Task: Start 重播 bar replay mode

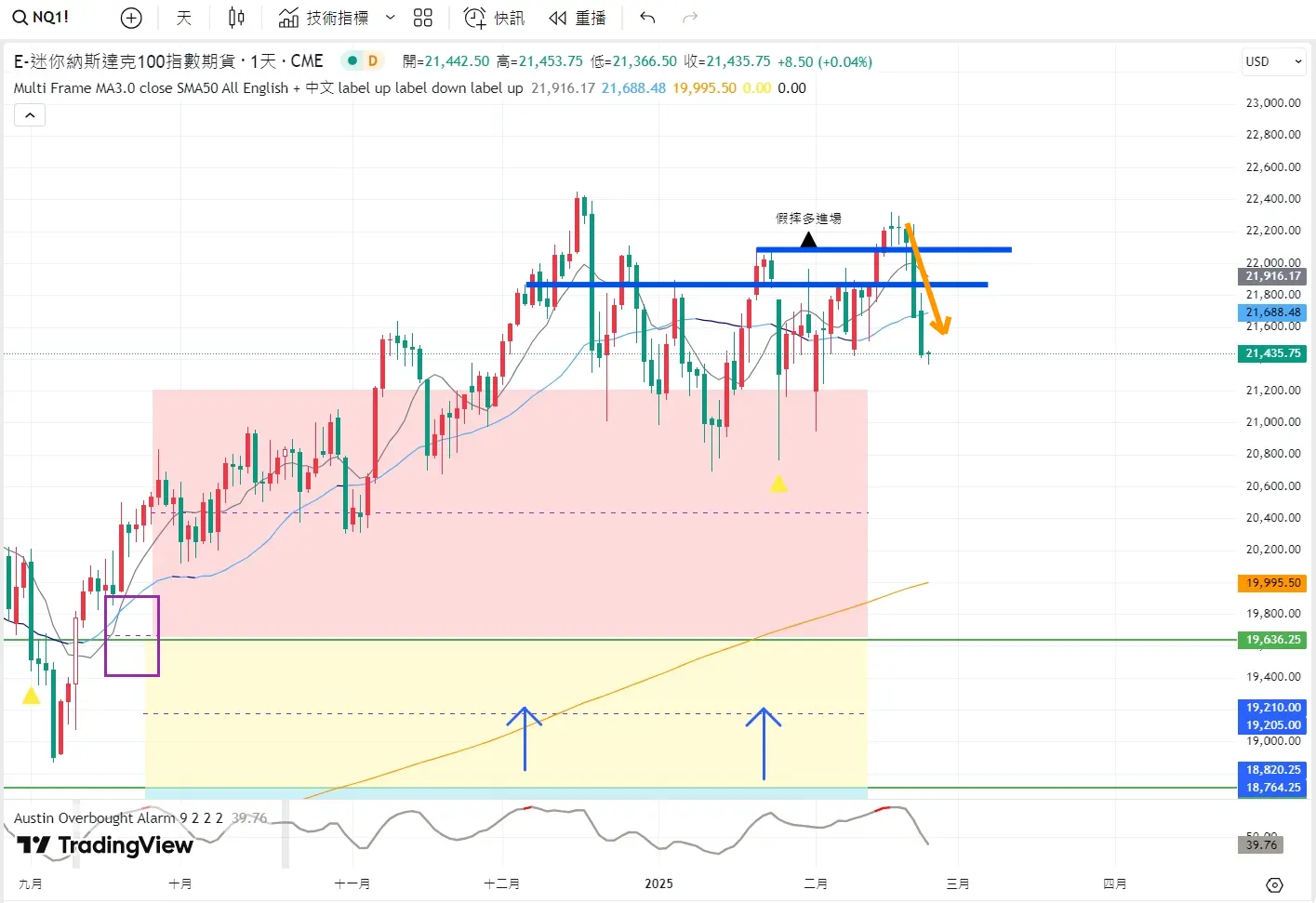Action: pyautogui.click(x=577, y=18)
